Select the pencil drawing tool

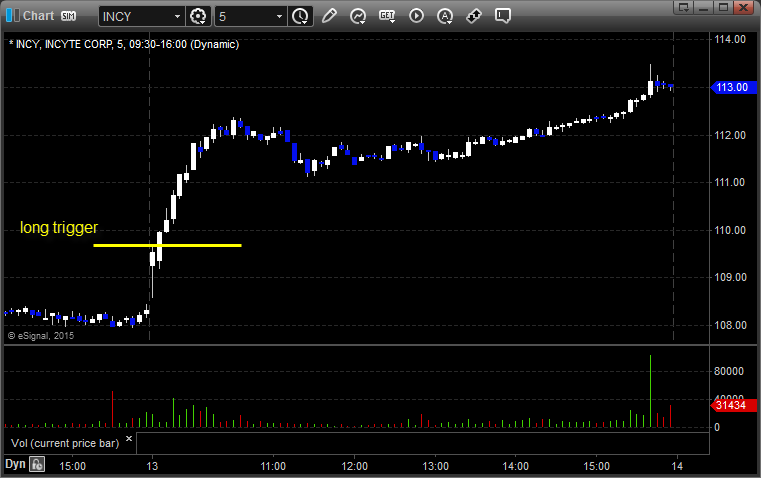coord(329,16)
